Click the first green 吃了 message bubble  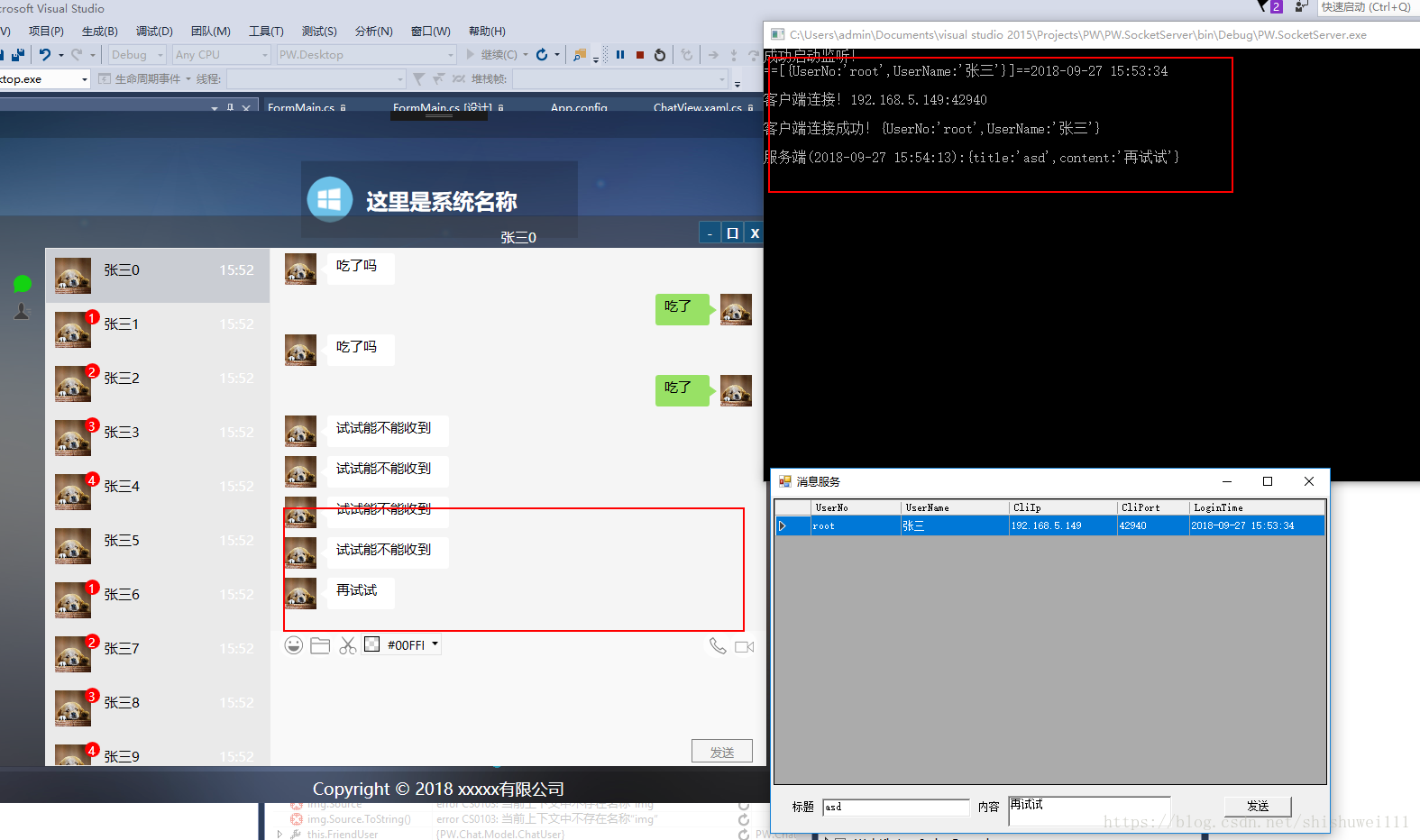[x=683, y=308]
